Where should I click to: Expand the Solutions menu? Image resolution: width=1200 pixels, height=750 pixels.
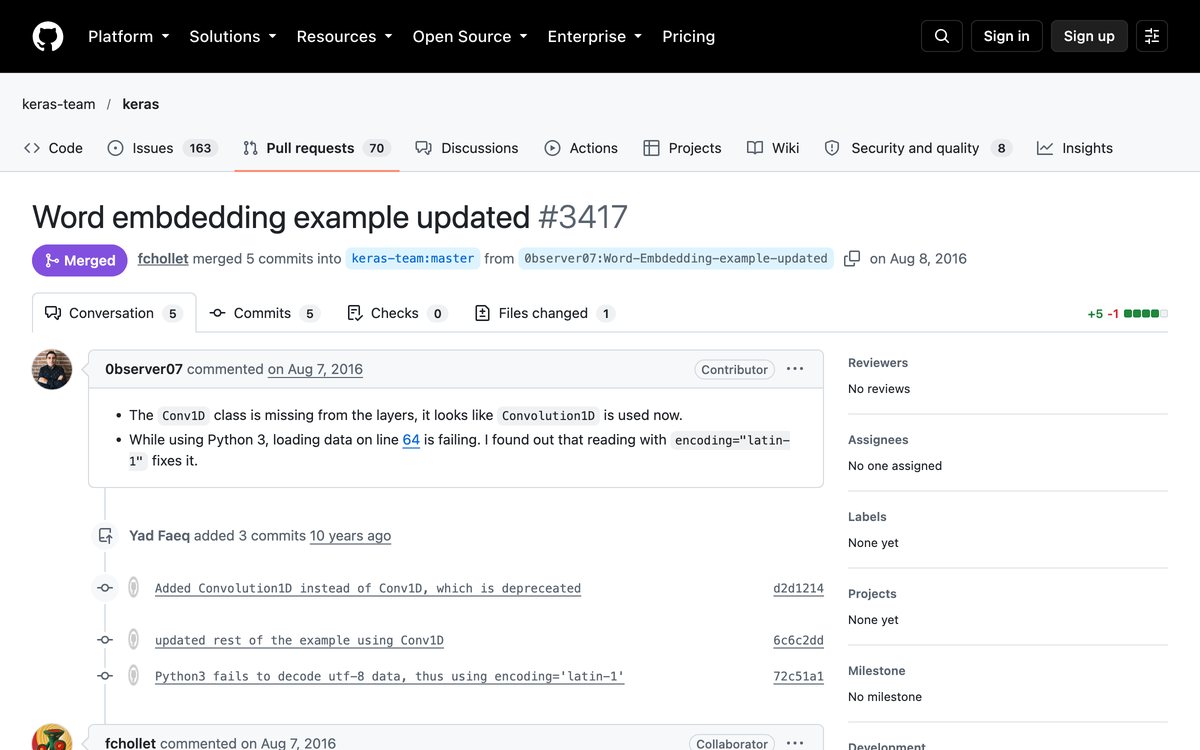tap(233, 36)
